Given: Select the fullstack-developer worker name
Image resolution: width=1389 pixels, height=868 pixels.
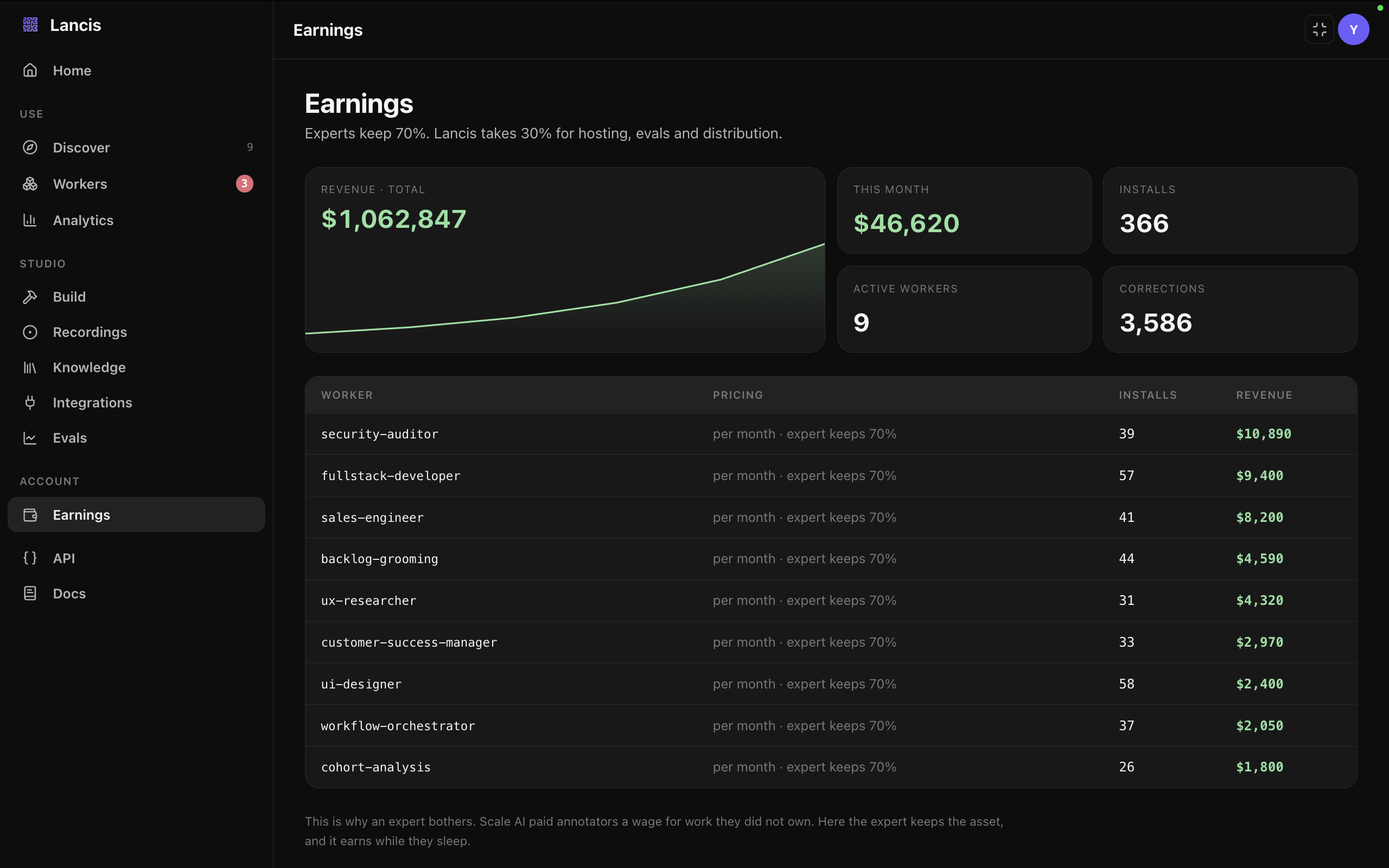Looking at the screenshot, I should tap(391, 476).
